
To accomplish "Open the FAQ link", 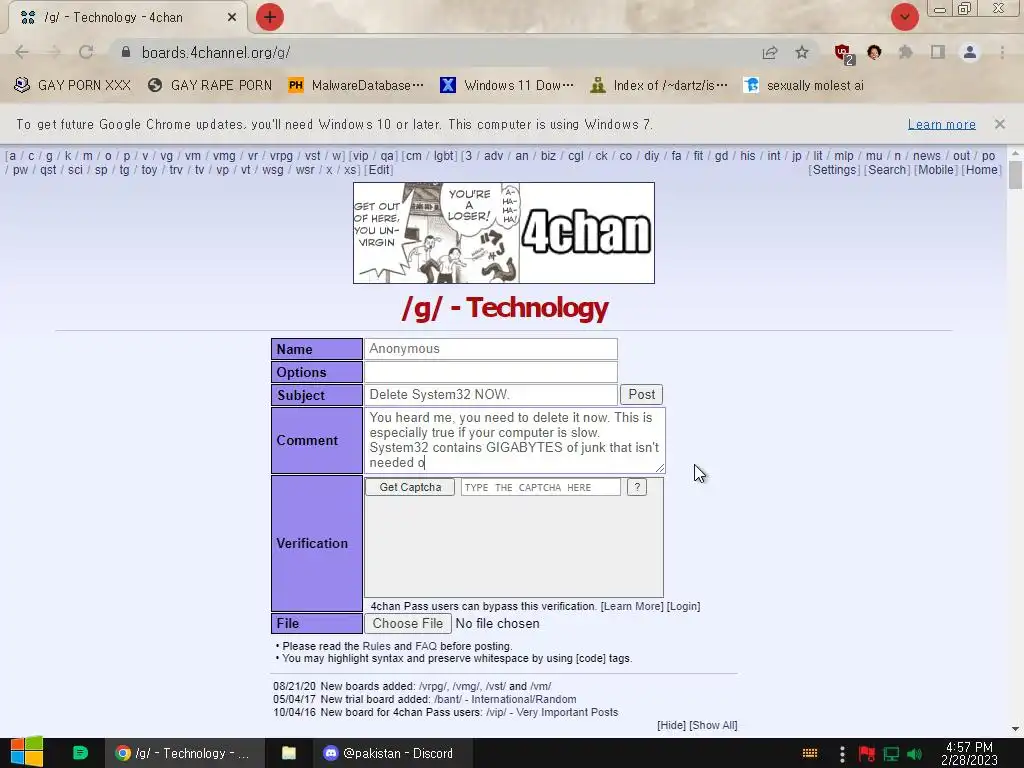I will pyautogui.click(x=426, y=647).
